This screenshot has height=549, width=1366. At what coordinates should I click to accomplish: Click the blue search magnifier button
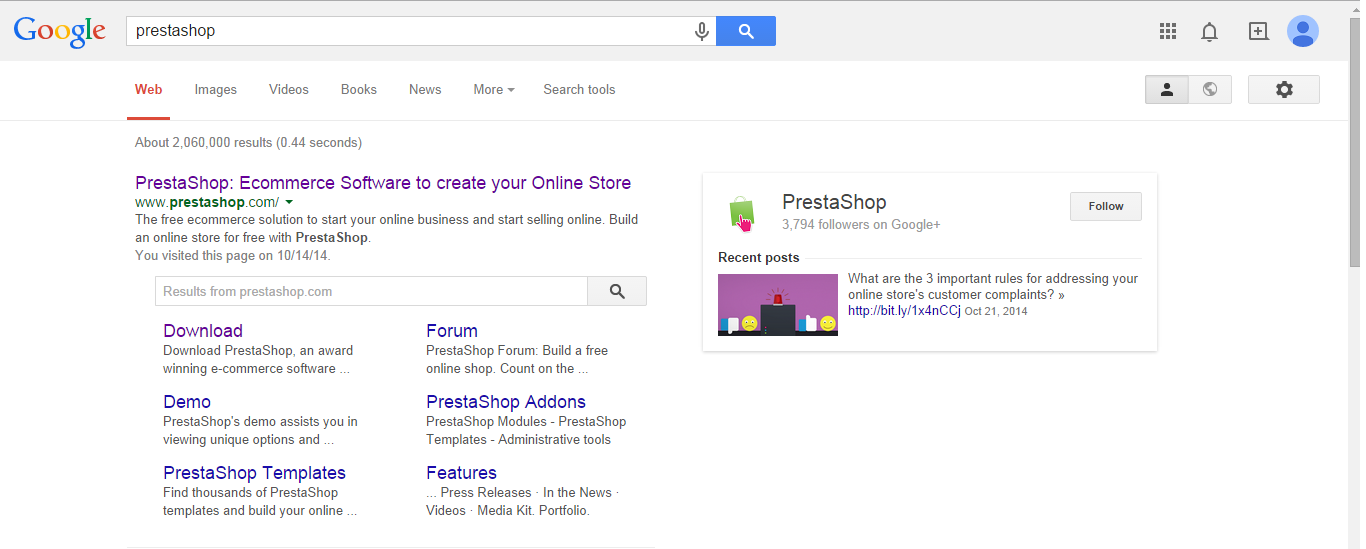(746, 31)
